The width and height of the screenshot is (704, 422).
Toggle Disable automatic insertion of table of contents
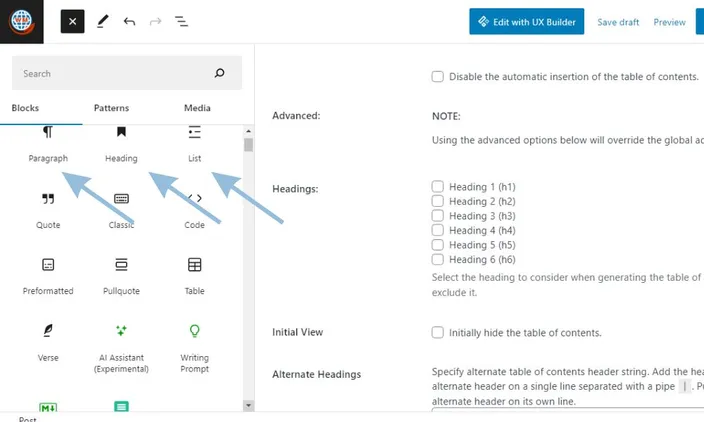pos(438,76)
